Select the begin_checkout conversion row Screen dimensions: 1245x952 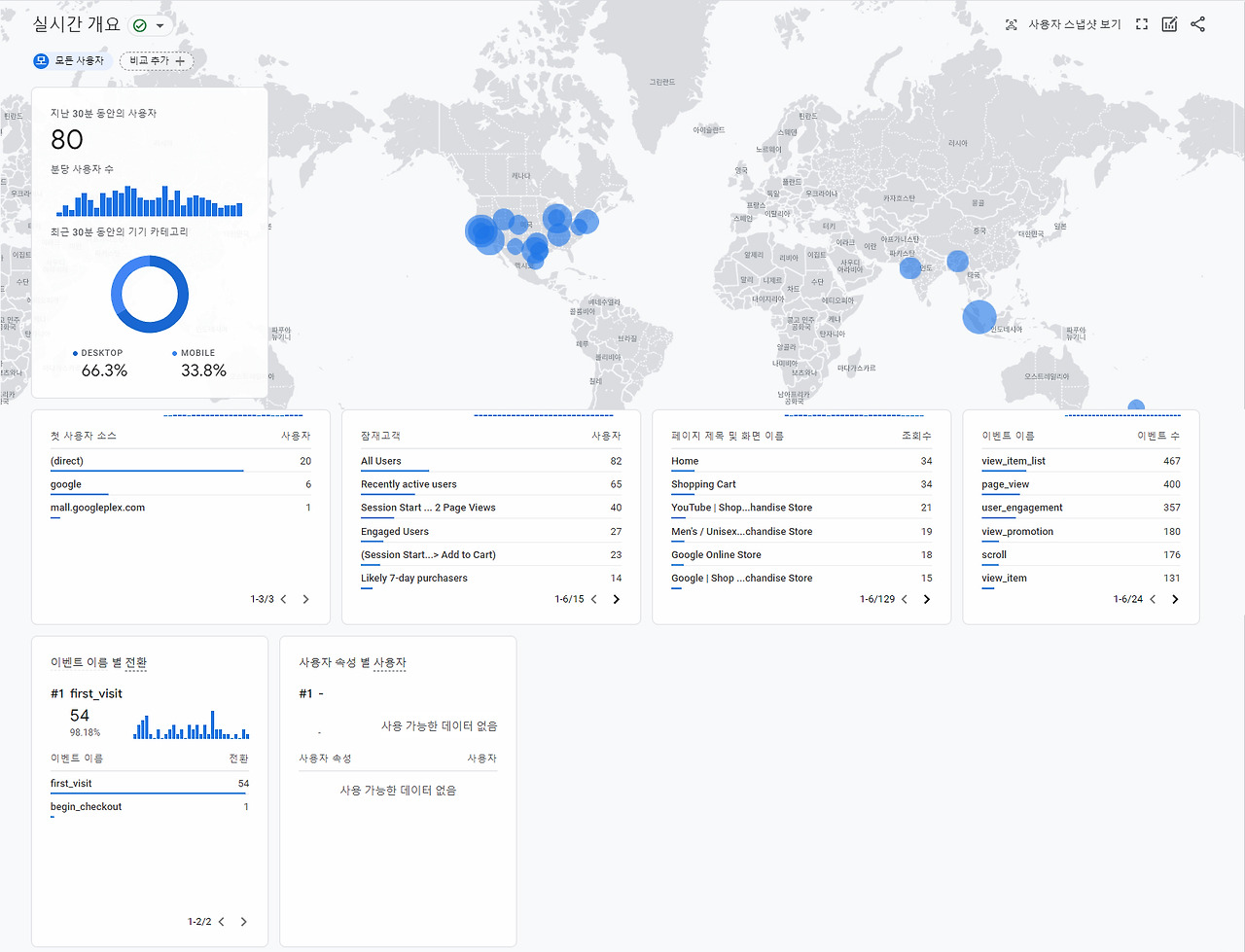click(150, 807)
